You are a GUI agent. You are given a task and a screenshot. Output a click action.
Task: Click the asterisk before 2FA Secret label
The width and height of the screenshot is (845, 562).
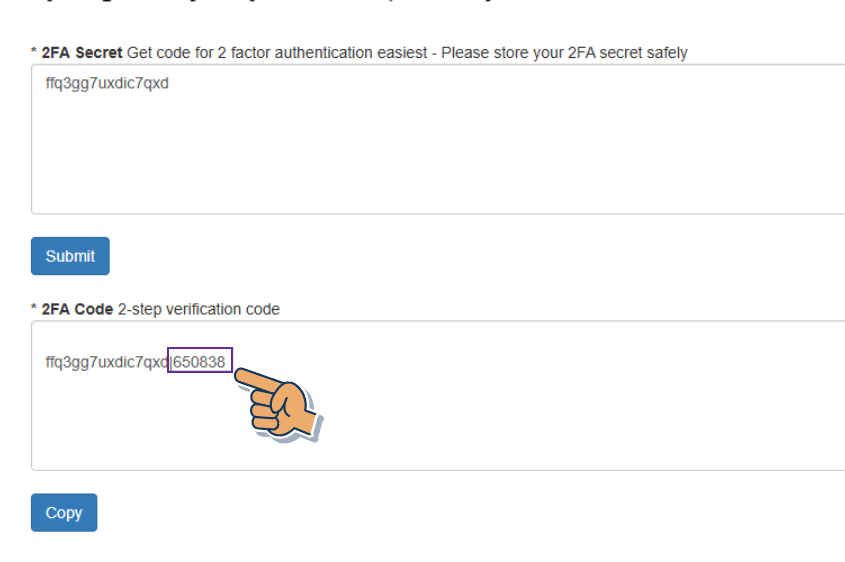(34, 53)
